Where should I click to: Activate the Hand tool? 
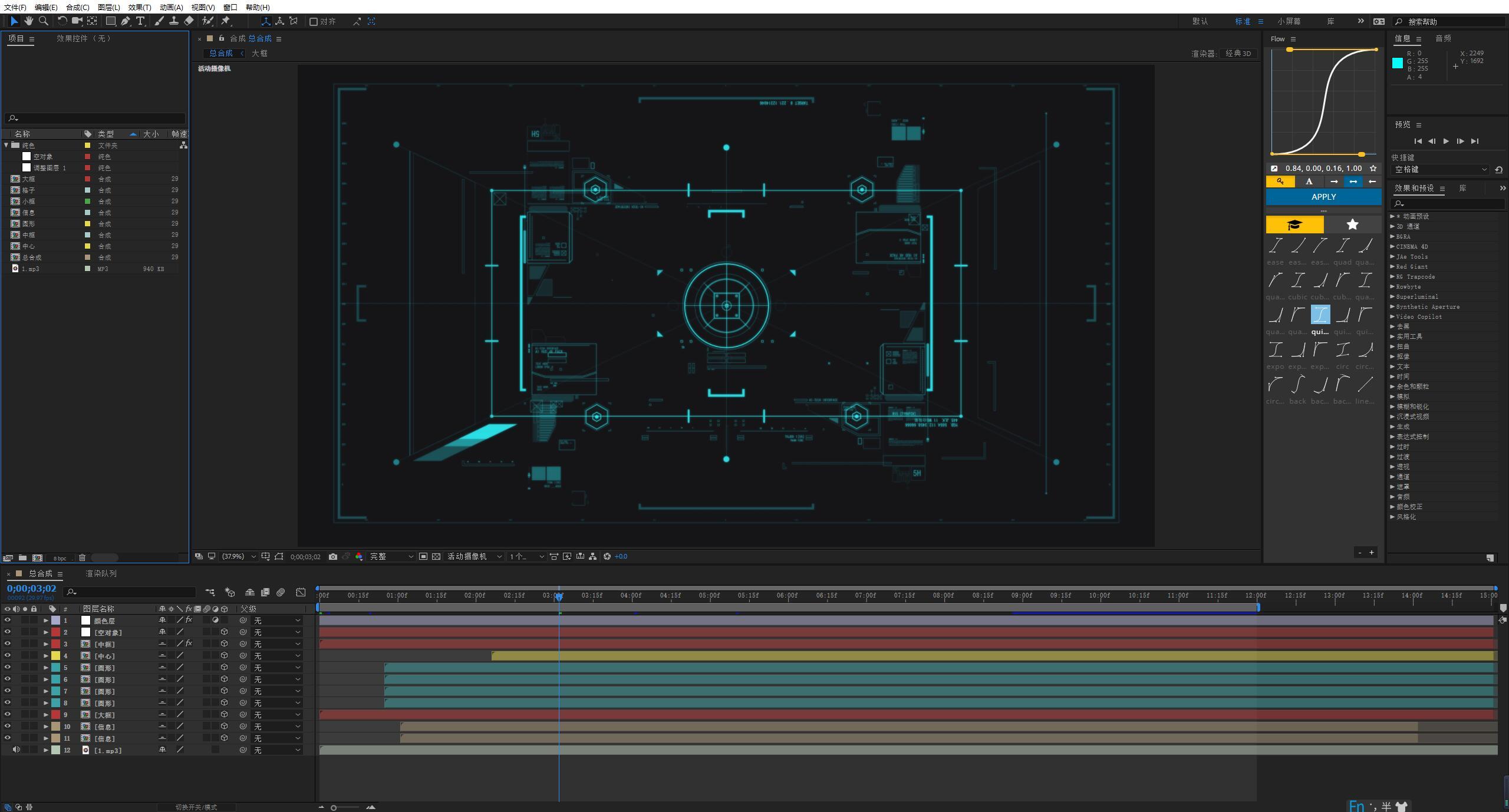pos(28,21)
